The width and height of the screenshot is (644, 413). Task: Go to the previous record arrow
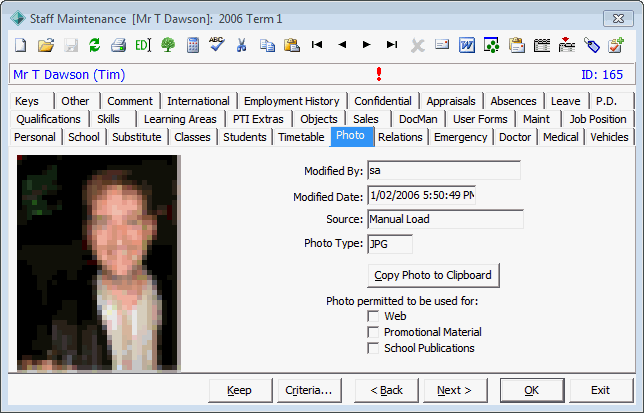(x=342, y=44)
